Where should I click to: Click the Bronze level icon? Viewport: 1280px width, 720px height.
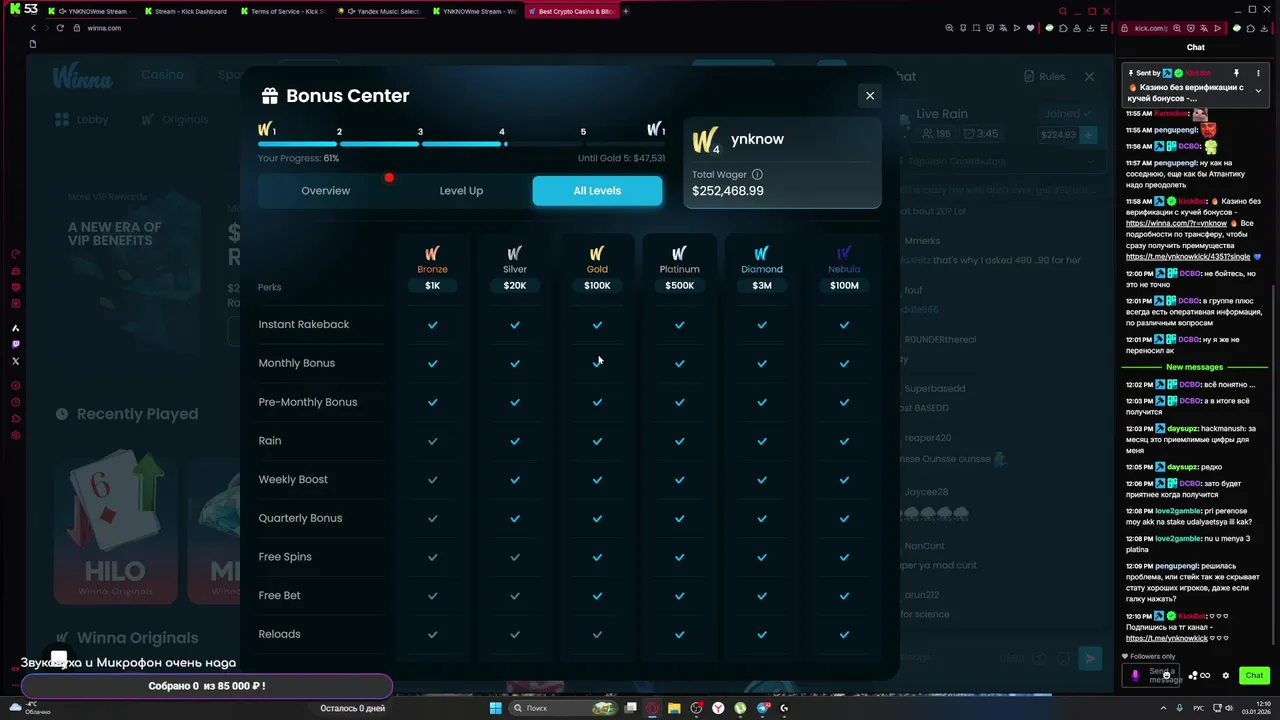pos(433,254)
